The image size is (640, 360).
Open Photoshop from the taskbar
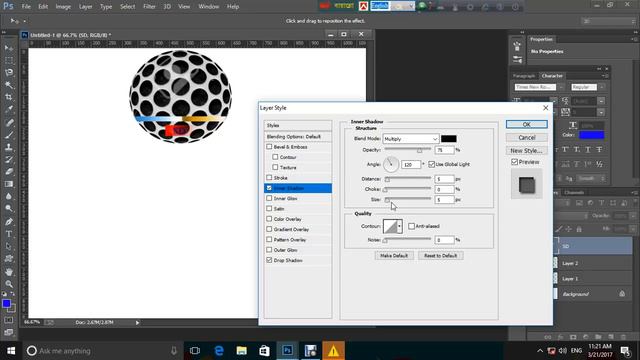coord(287,351)
